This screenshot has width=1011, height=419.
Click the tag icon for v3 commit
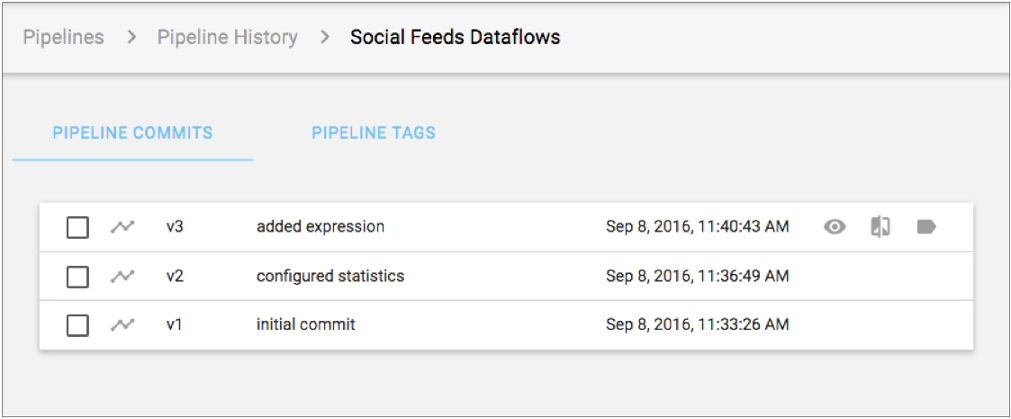(926, 227)
